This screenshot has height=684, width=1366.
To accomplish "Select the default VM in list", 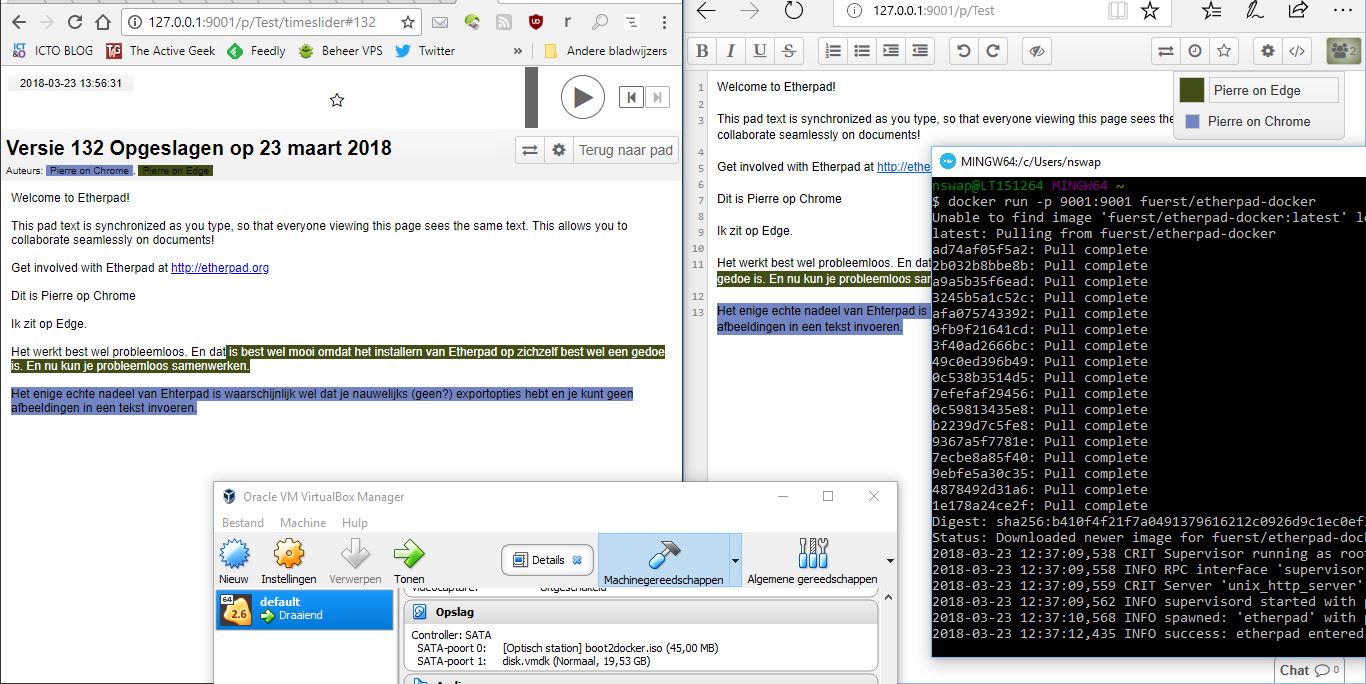I will 305,609.
